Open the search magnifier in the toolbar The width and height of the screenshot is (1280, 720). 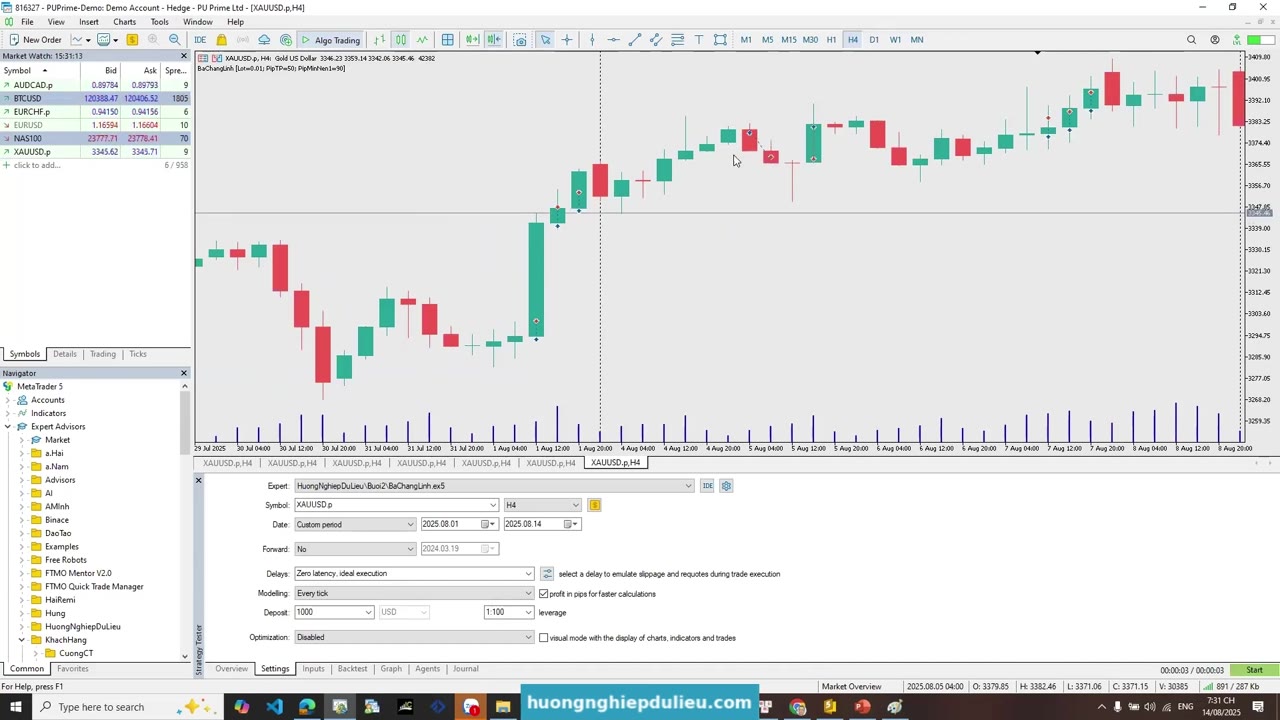(1191, 40)
